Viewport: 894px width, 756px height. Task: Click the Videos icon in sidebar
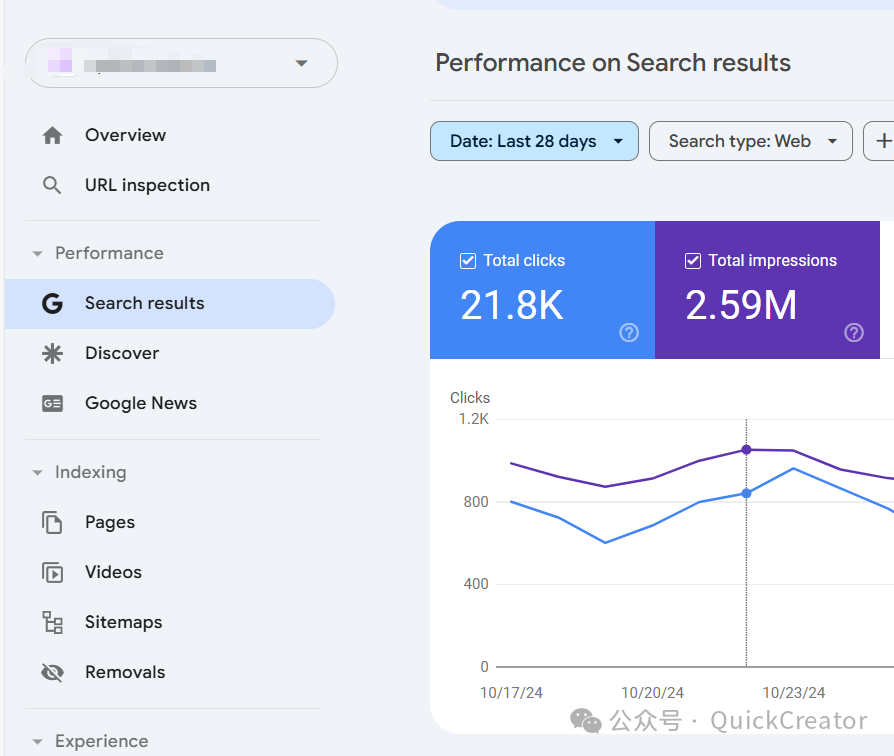point(53,573)
